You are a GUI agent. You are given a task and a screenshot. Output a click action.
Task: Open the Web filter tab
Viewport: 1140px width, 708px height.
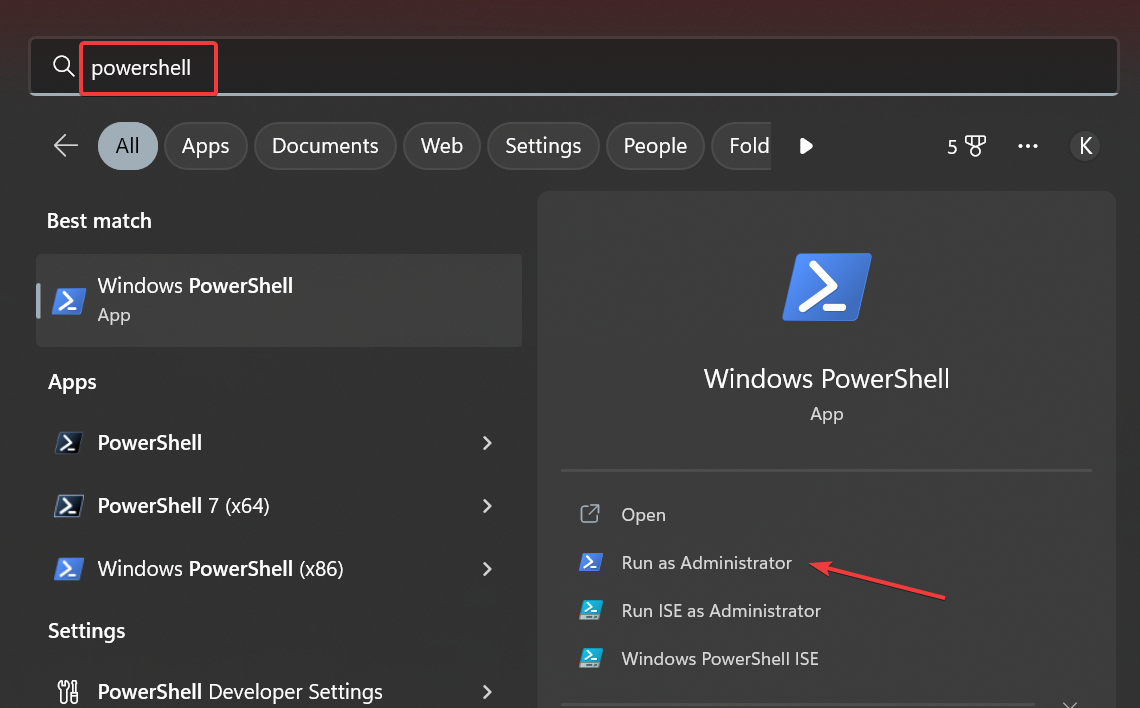(442, 146)
